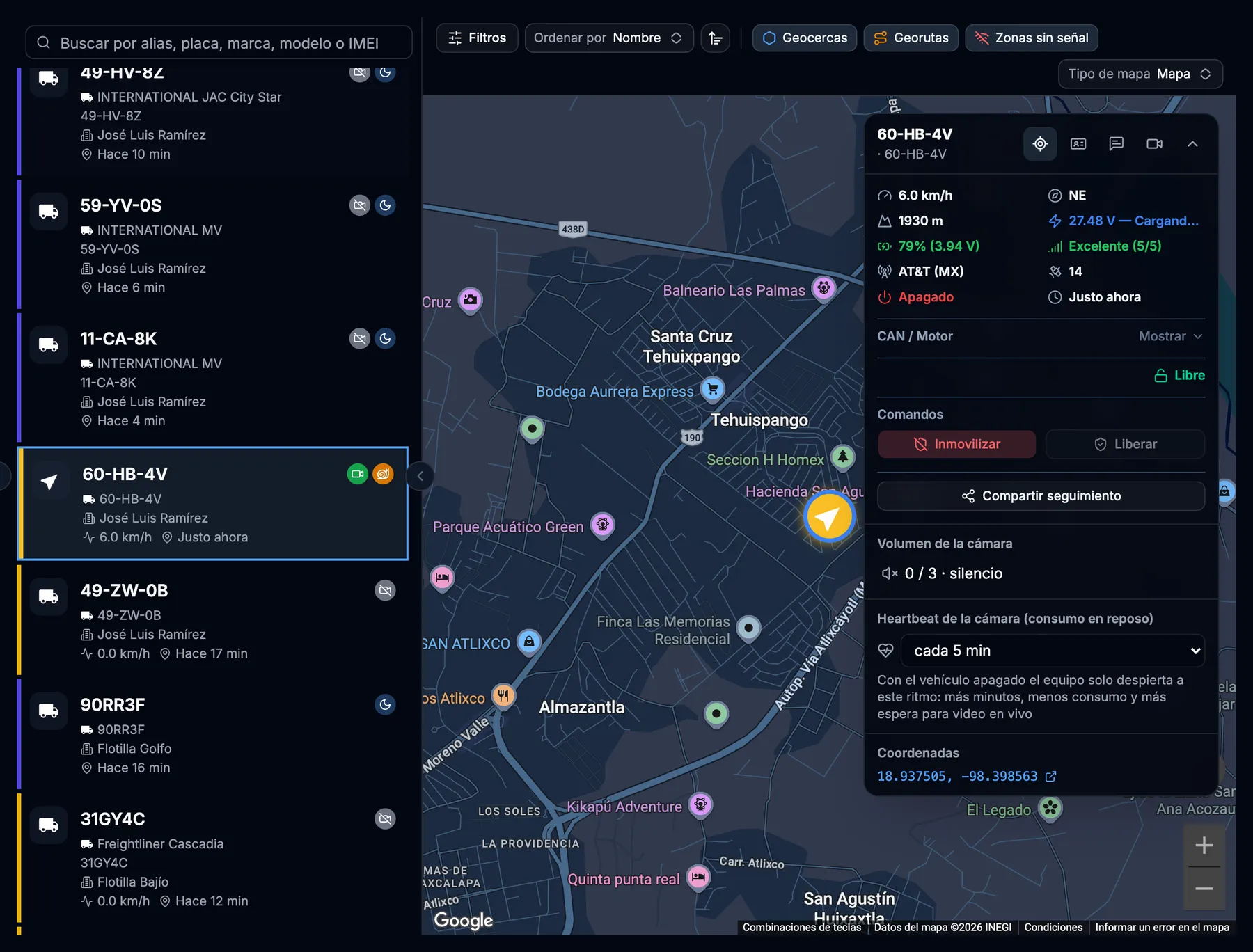Click the Libre lock status
The height and width of the screenshot is (952, 1253).
pos(1179,376)
